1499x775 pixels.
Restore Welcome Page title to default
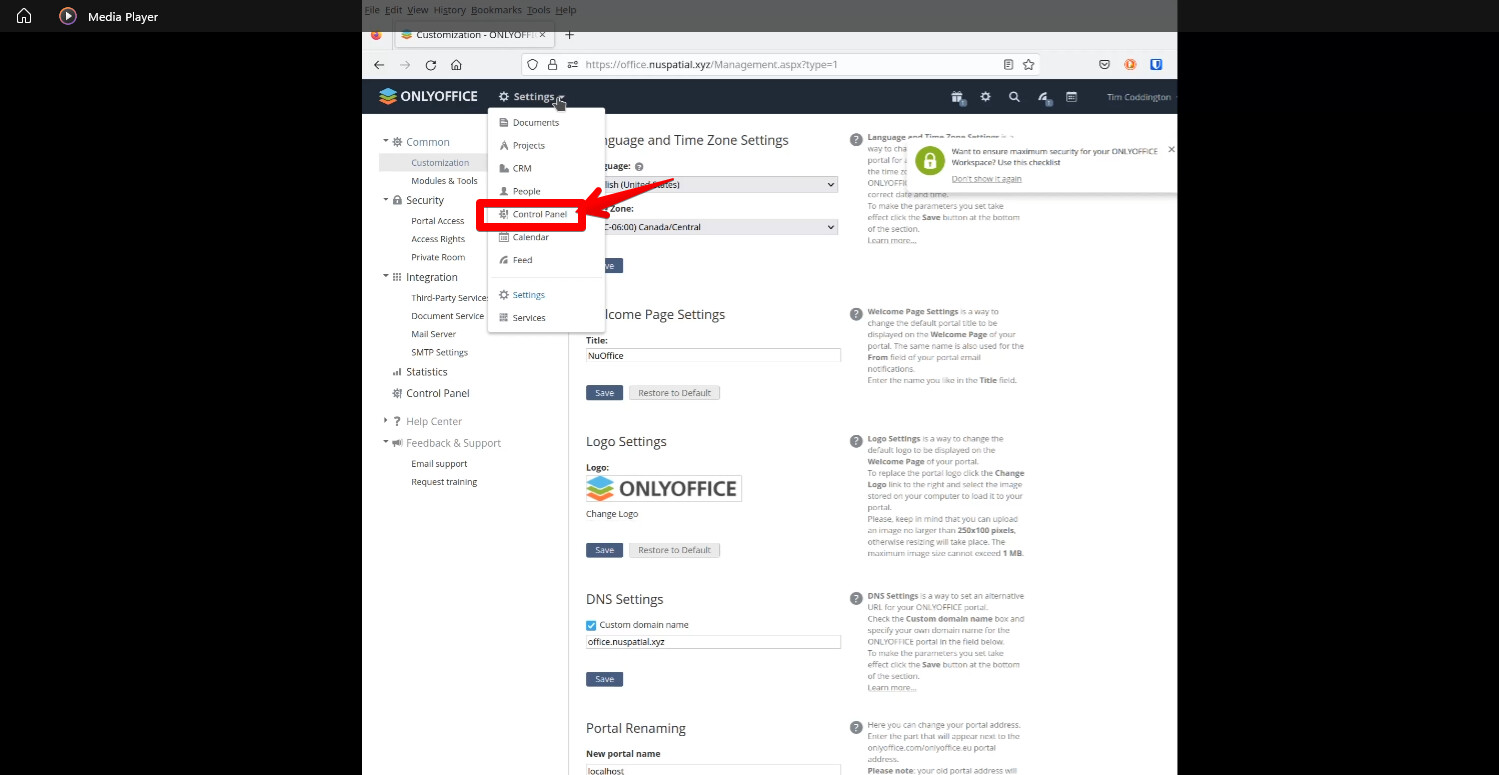point(674,393)
